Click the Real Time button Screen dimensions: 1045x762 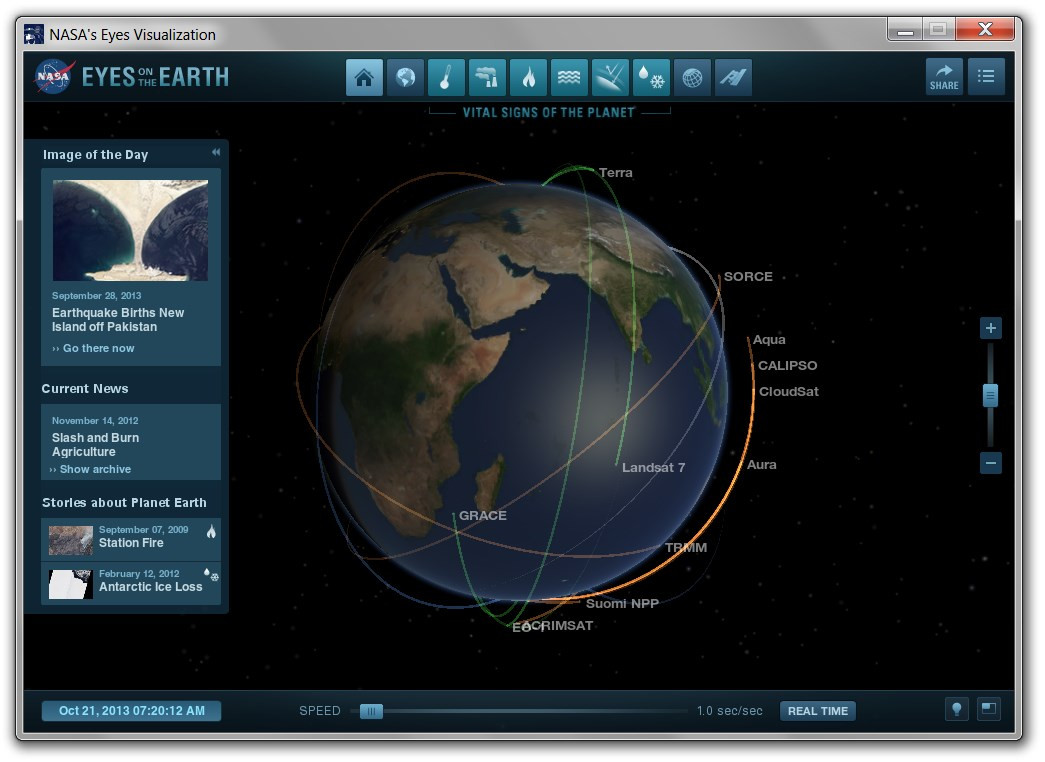[x=818, y=711]
